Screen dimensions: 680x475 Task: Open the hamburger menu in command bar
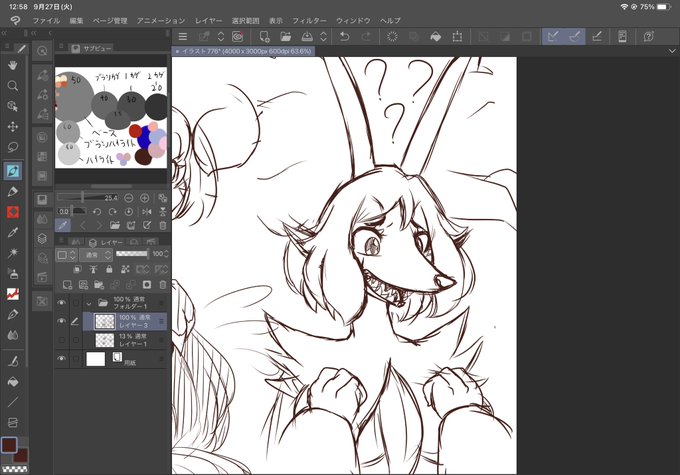point(183,37)
